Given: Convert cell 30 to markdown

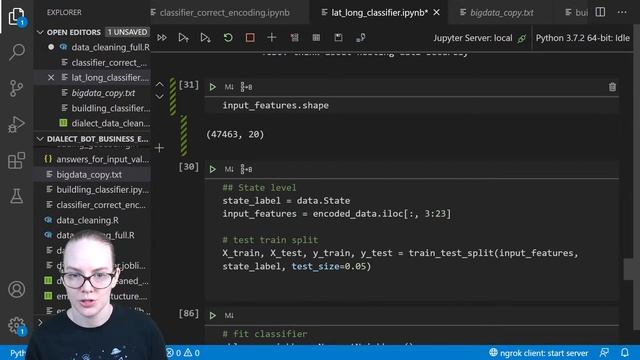Looking at the screenshot, I should [229, 169].
